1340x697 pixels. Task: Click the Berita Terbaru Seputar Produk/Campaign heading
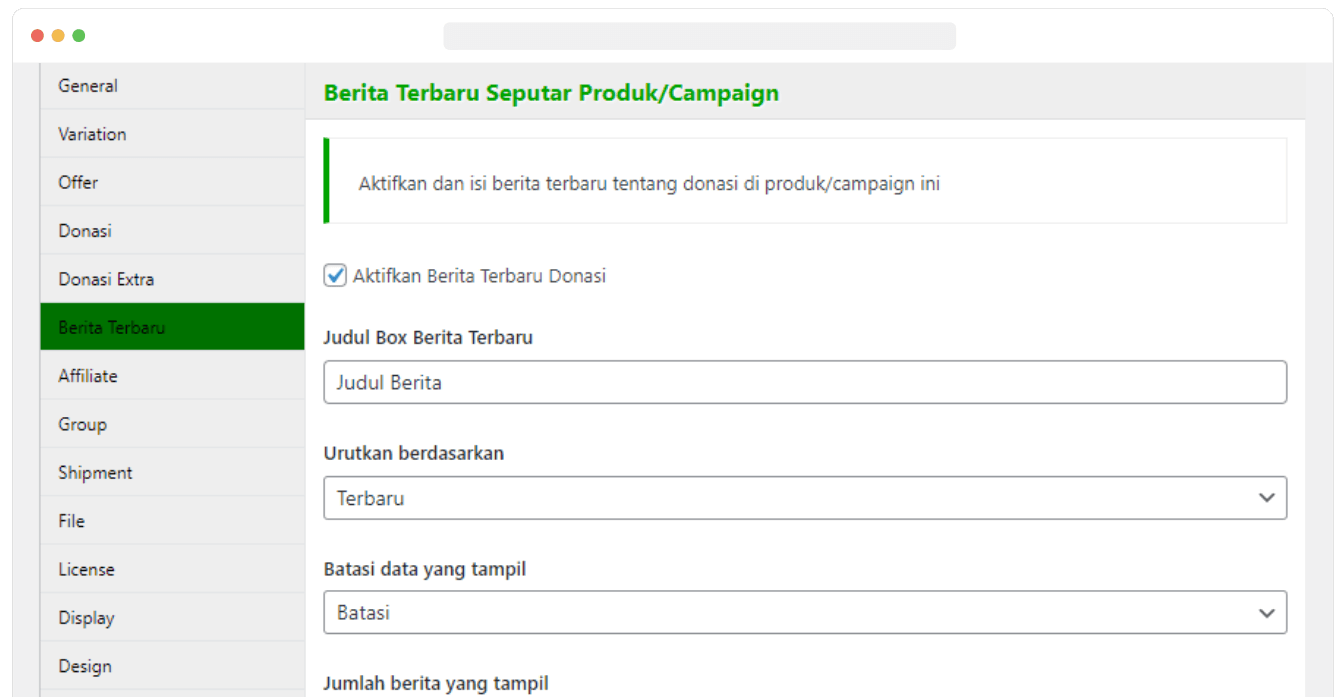click(551, 92)
